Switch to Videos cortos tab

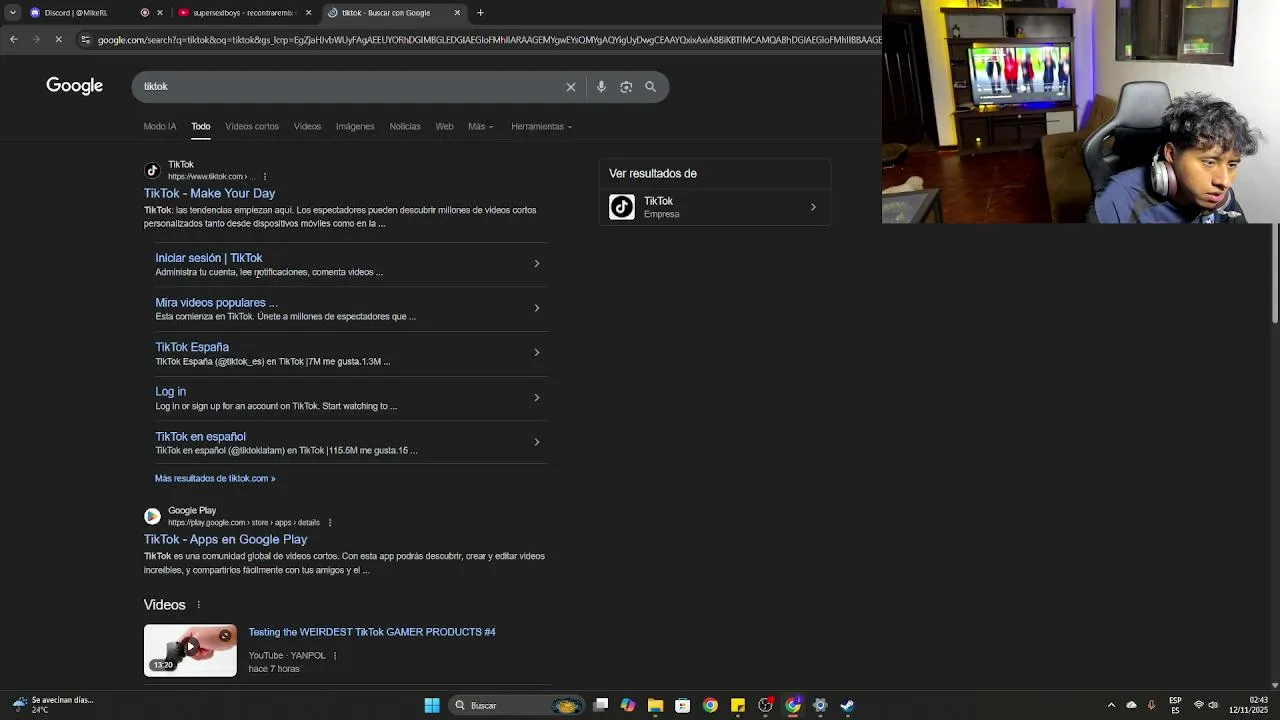tap(252, 127)
